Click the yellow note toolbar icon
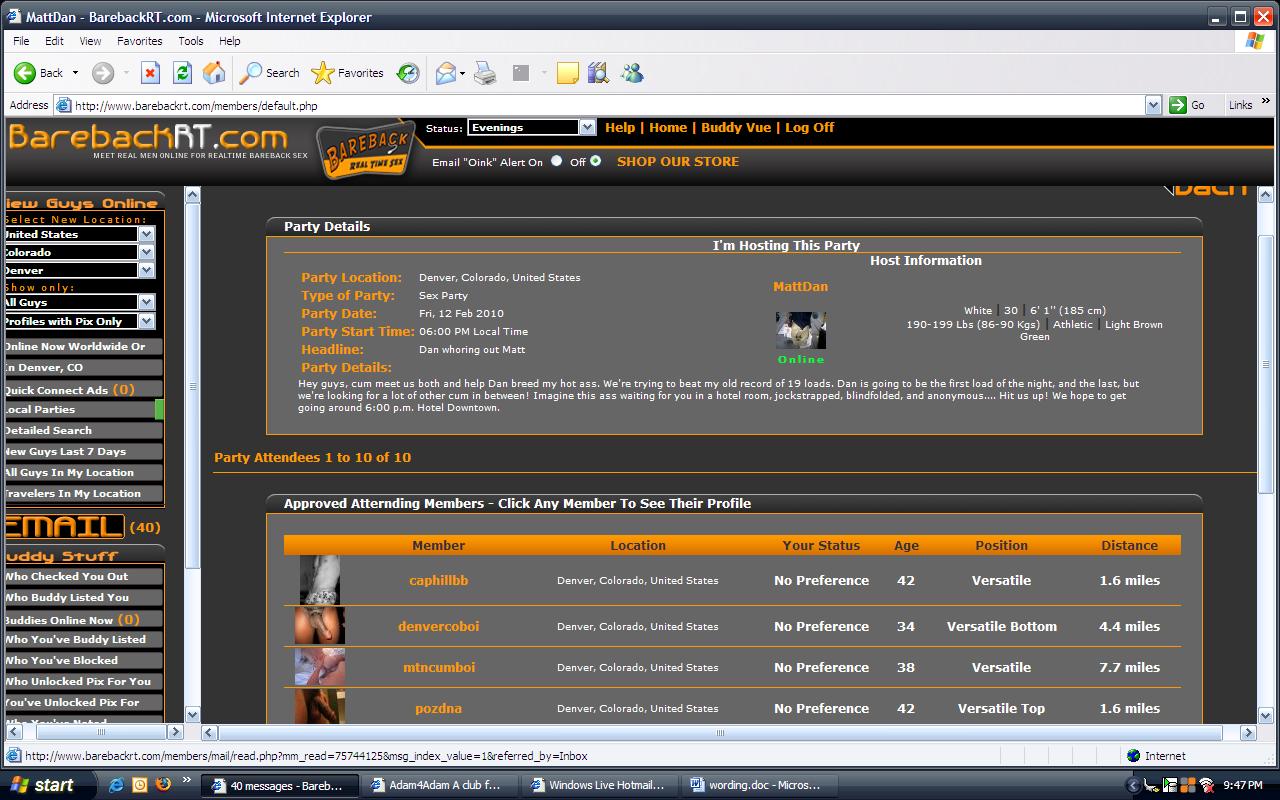 567,73
